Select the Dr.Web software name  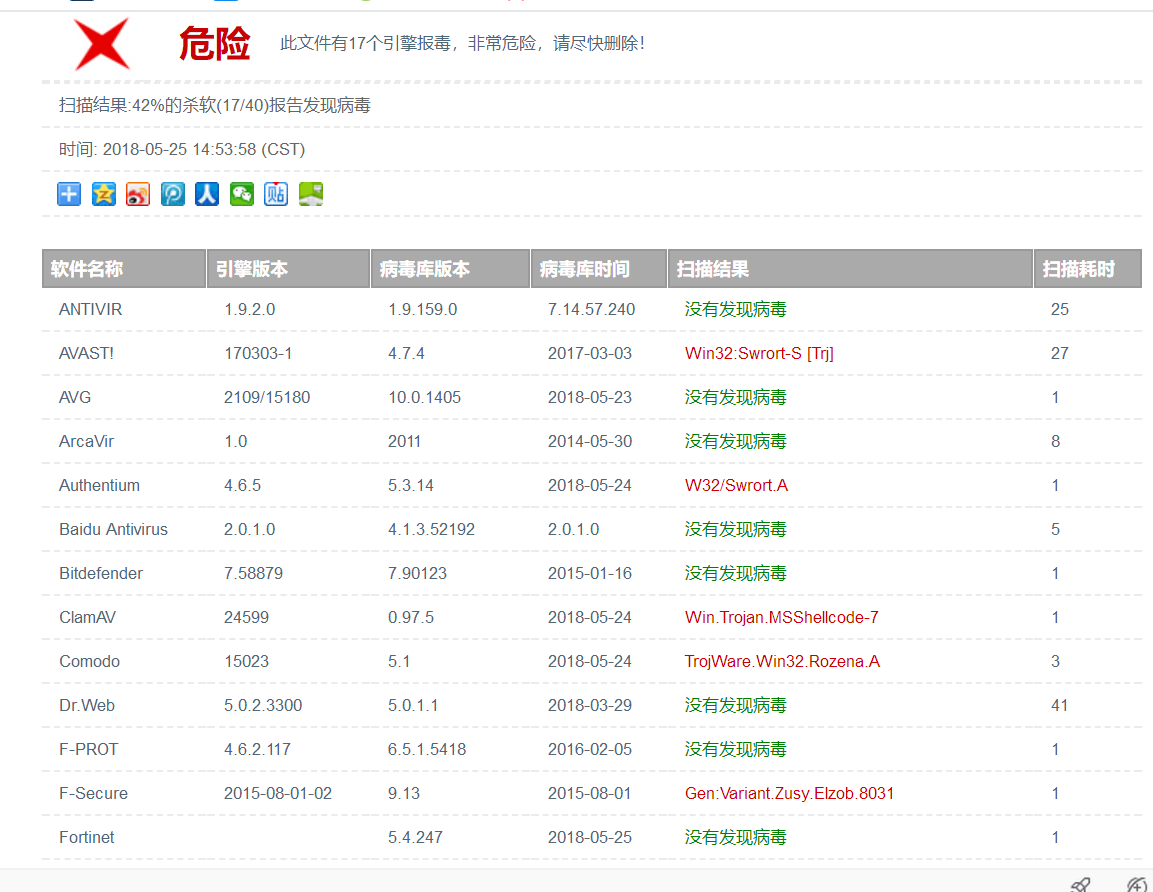[87, 706]
